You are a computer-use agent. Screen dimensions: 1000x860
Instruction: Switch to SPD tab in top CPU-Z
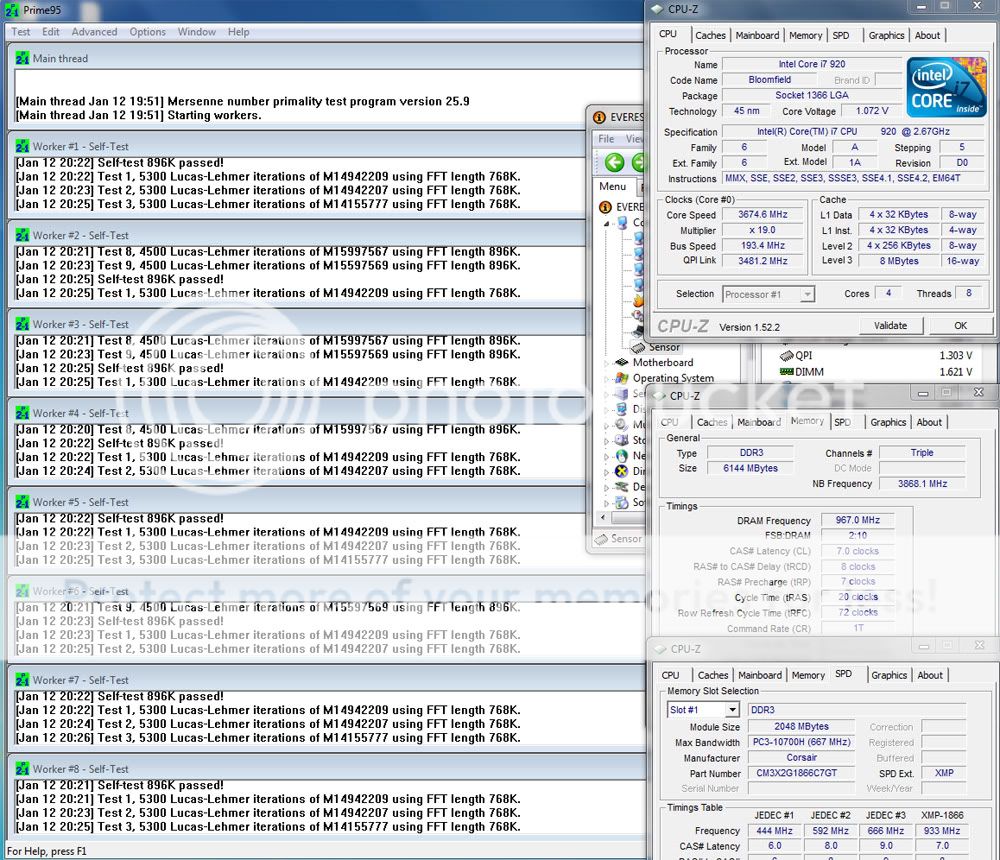point(841,36)
